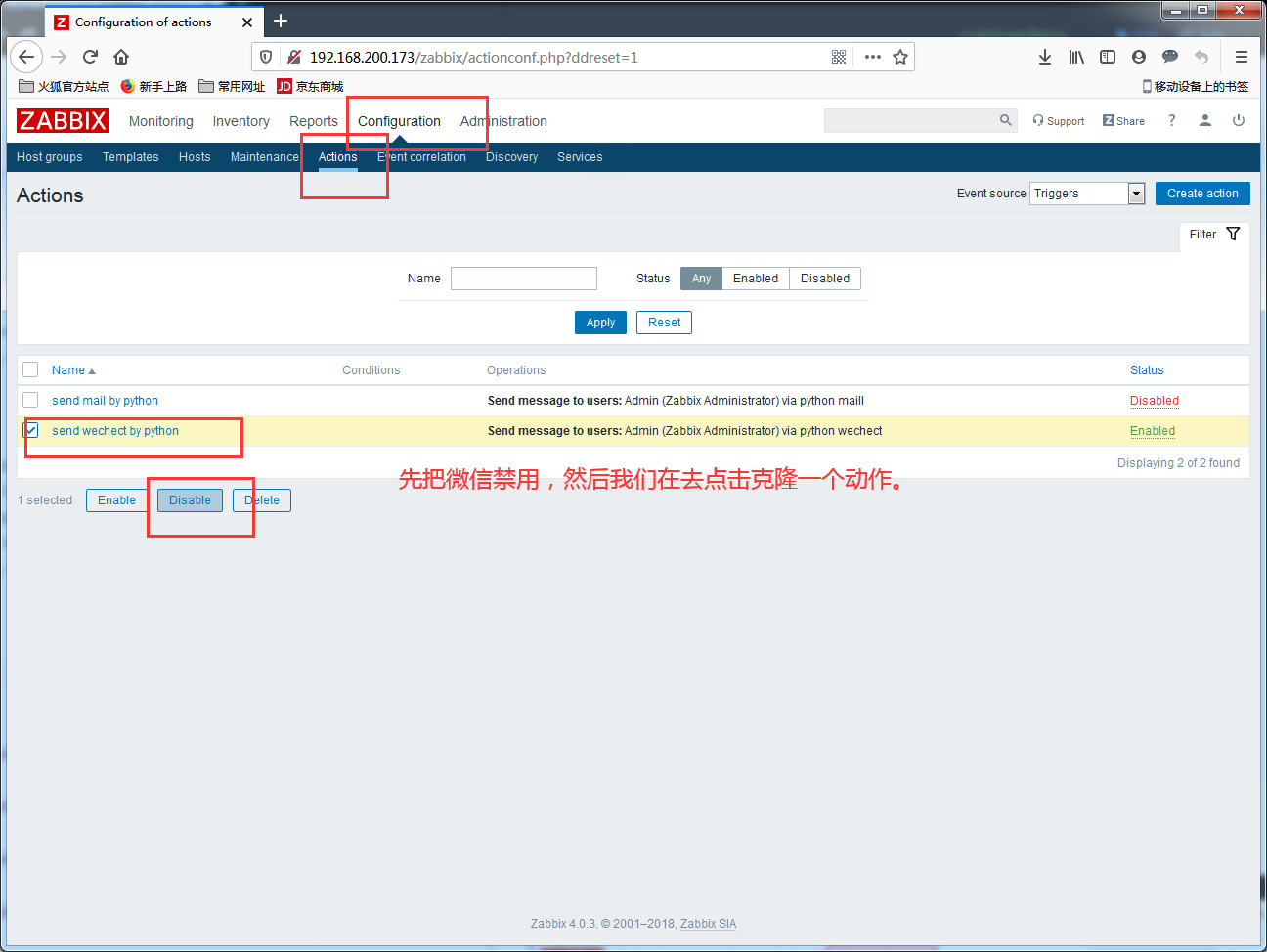The height and width of the screenshot is (952, 1267).
Task: Open the page actions three-dot menu
Action: 873,57
